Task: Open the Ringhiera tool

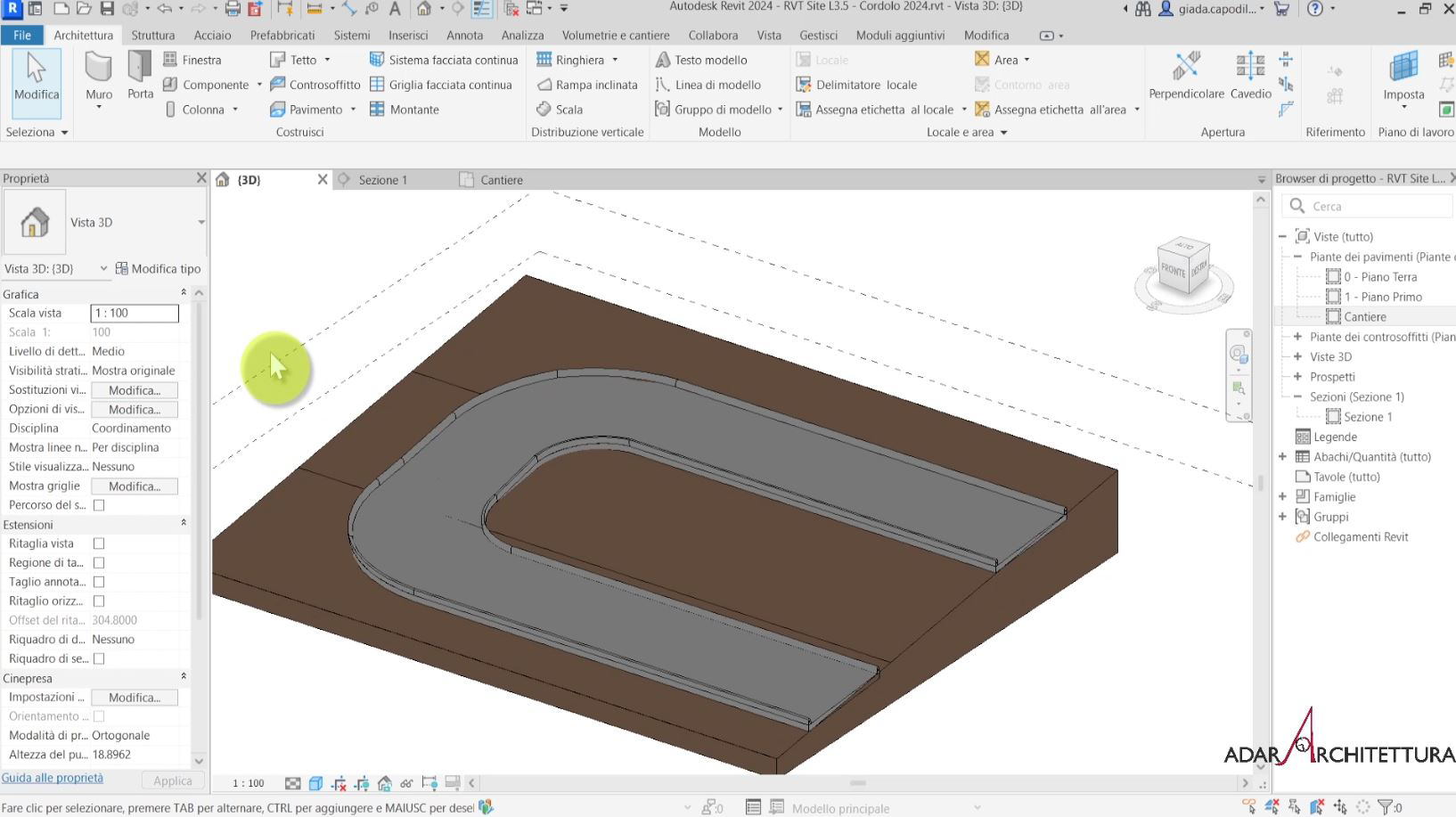Action: point(579,60)
